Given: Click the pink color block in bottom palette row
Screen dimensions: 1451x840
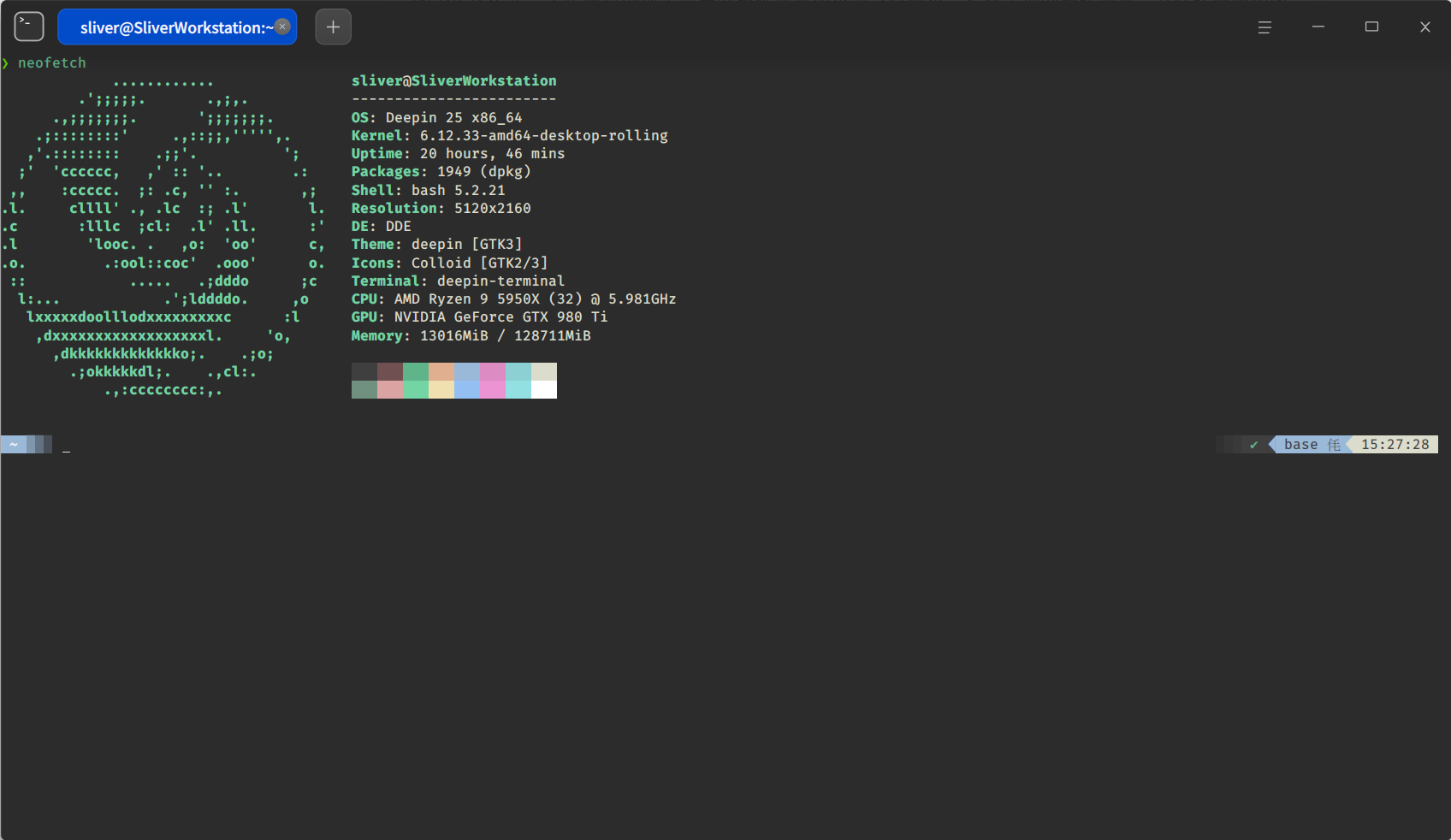Looking at the screenshot, I should tap(493, 389).
